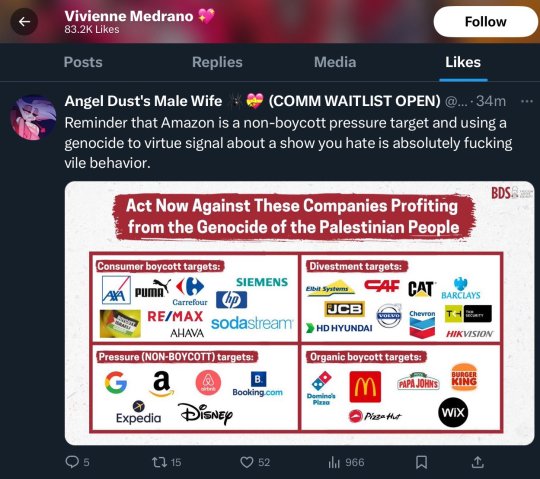Open the Replies tab
Screen dimensions: 540x479
coord(217,62)
